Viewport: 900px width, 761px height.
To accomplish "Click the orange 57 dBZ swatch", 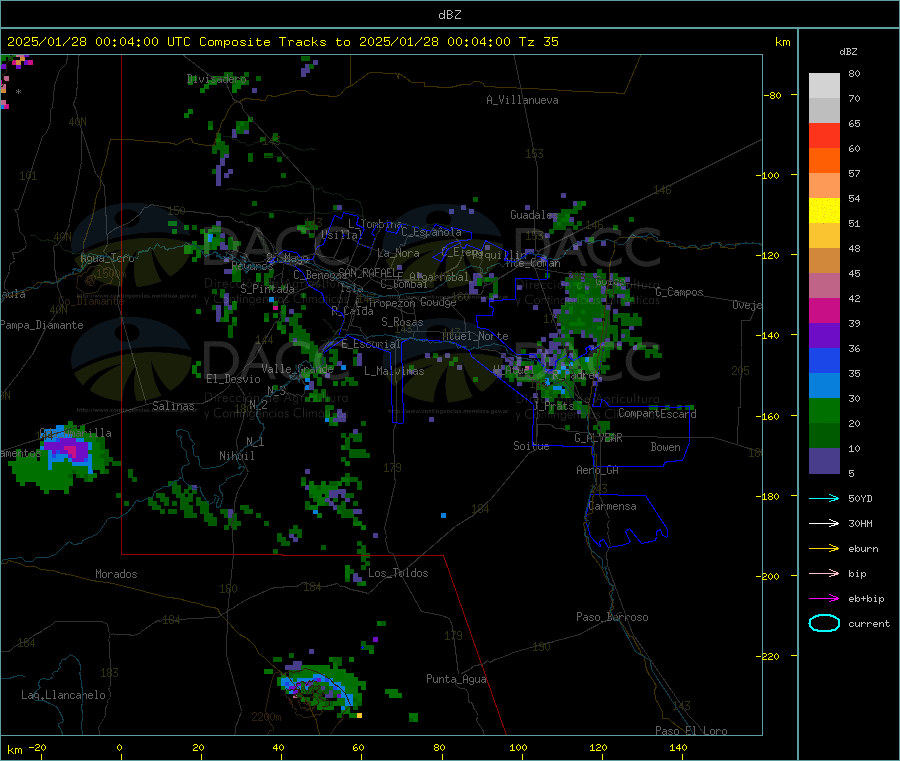I will [x=824, y=161].
